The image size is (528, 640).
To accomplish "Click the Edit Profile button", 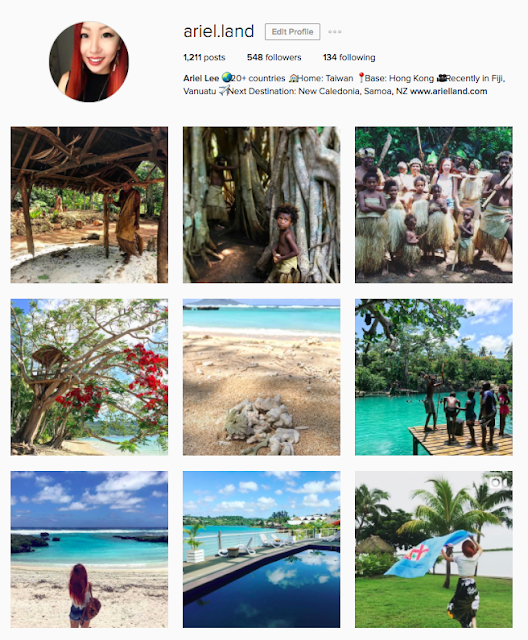I will pyautogui.click(x=293, y=32).
